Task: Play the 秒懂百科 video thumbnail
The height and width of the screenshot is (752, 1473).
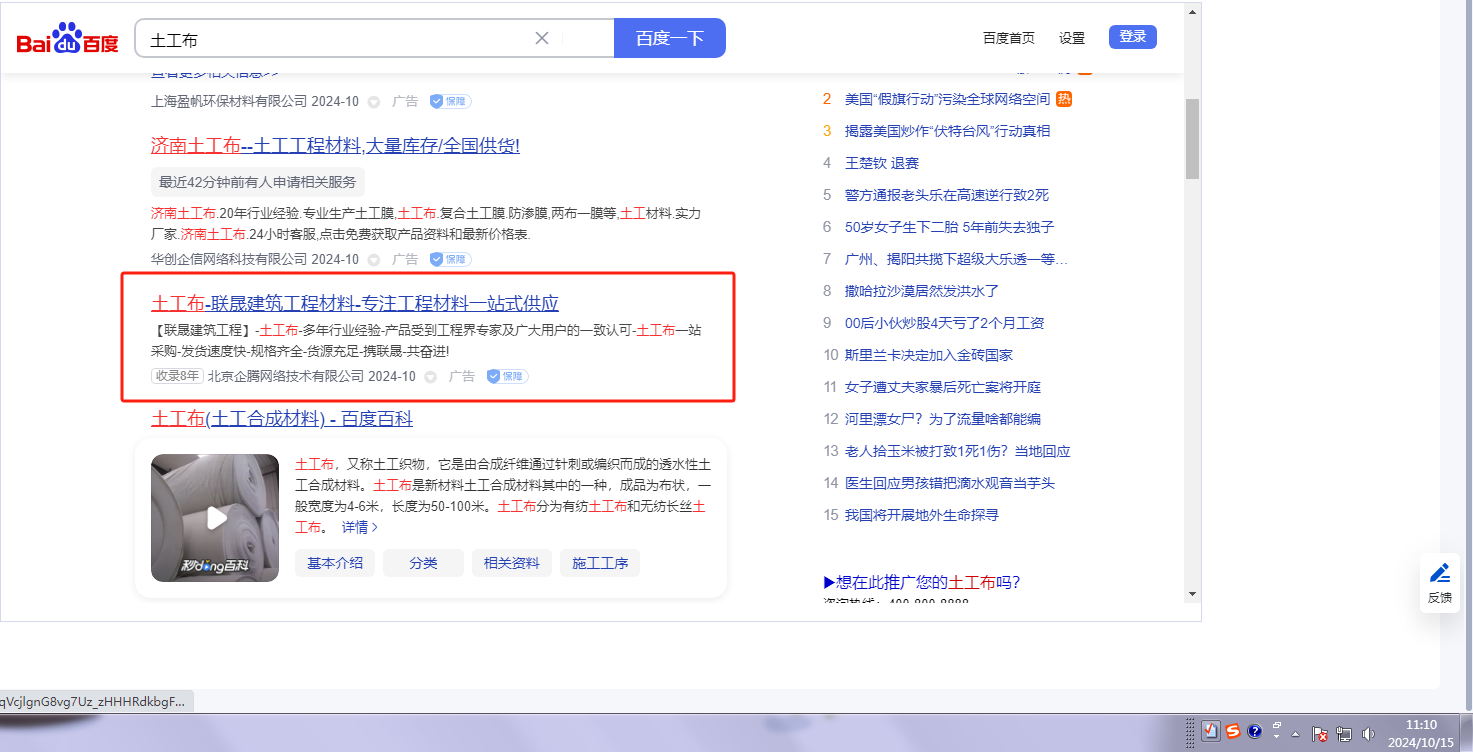Action: coord(215,518)
